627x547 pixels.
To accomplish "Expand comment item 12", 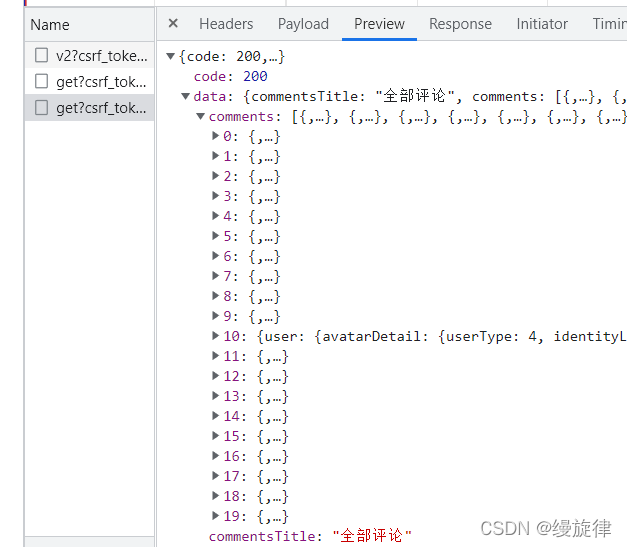I will click(216, 376).
